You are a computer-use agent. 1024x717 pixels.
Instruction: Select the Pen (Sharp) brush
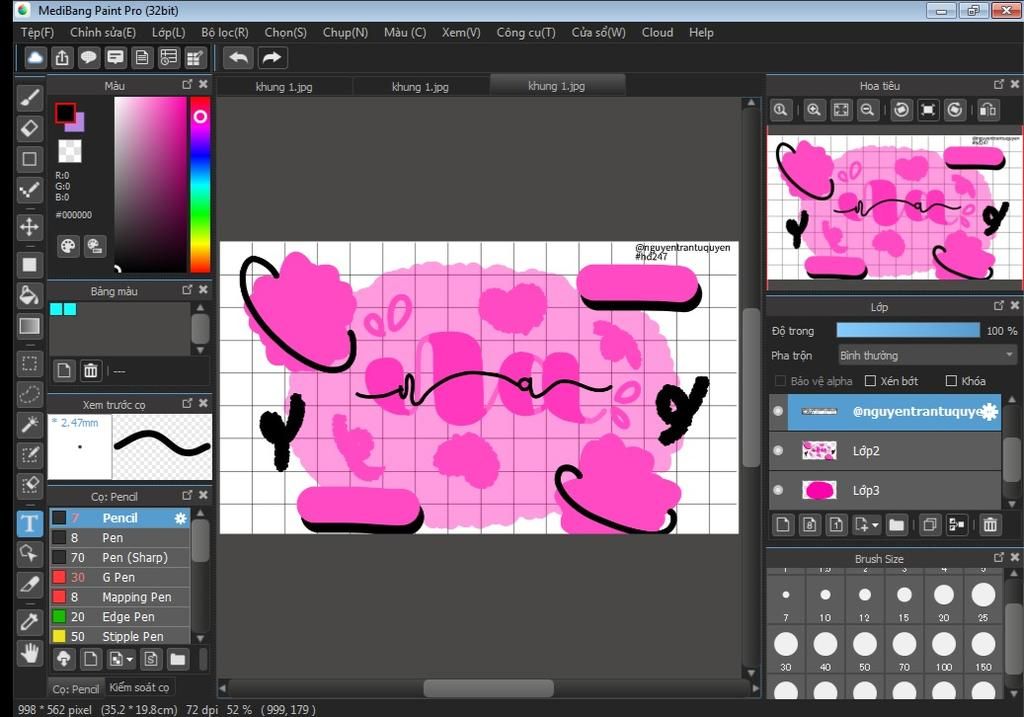click(x=120, y=558)
